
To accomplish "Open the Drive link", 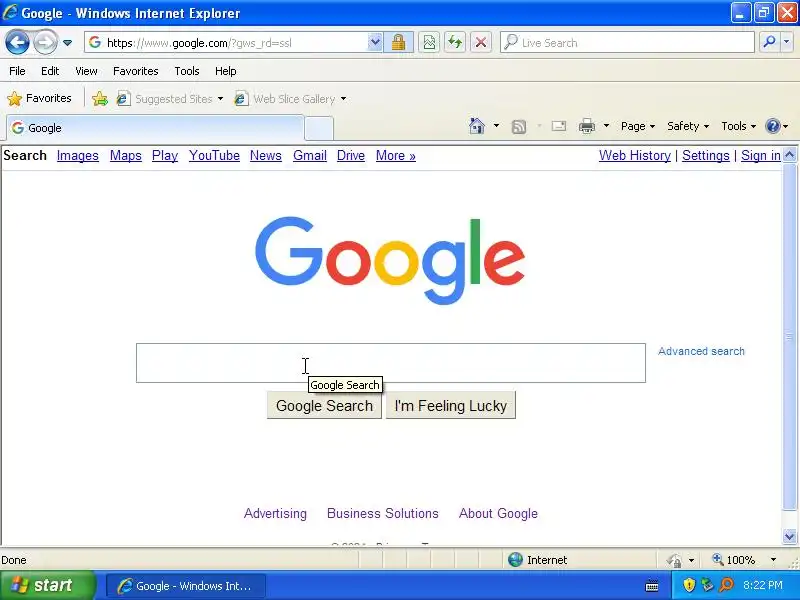I will pos(351,156).
